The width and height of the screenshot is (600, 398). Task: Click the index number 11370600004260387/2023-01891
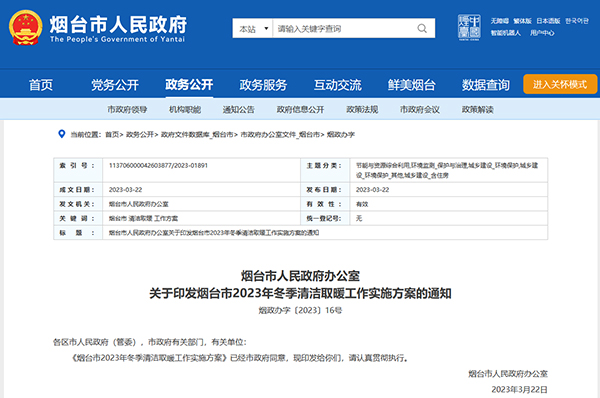[158, 165]
